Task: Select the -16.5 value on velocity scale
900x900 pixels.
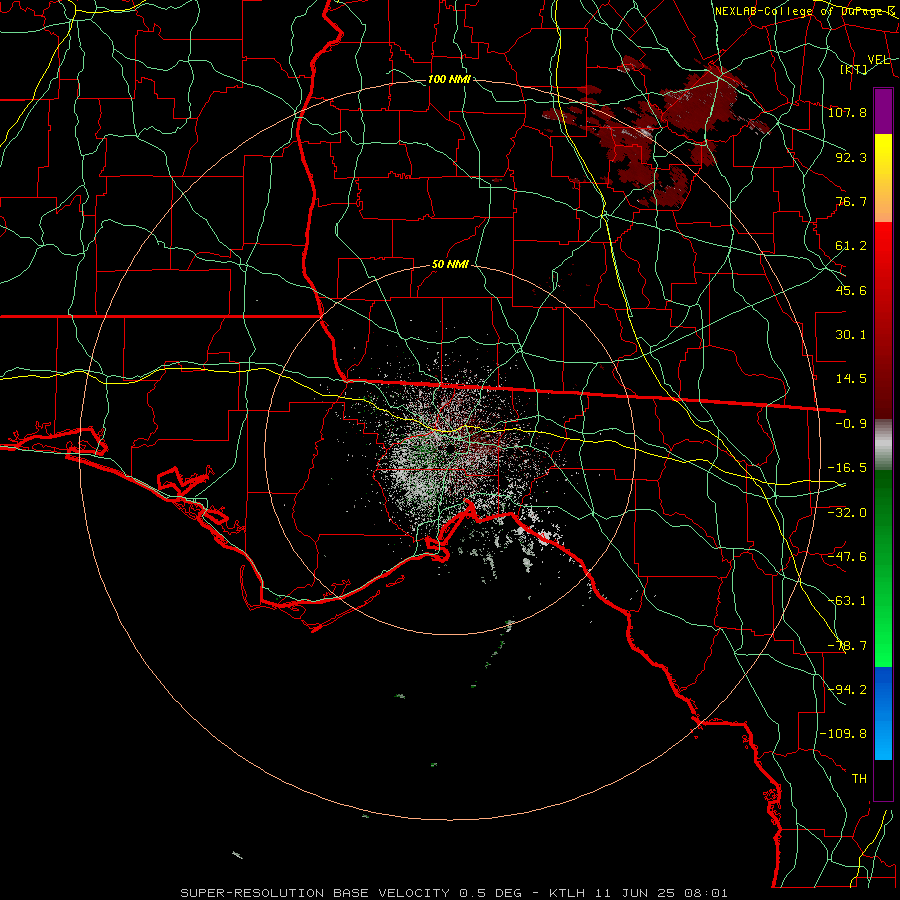Action: pos(847,468)
